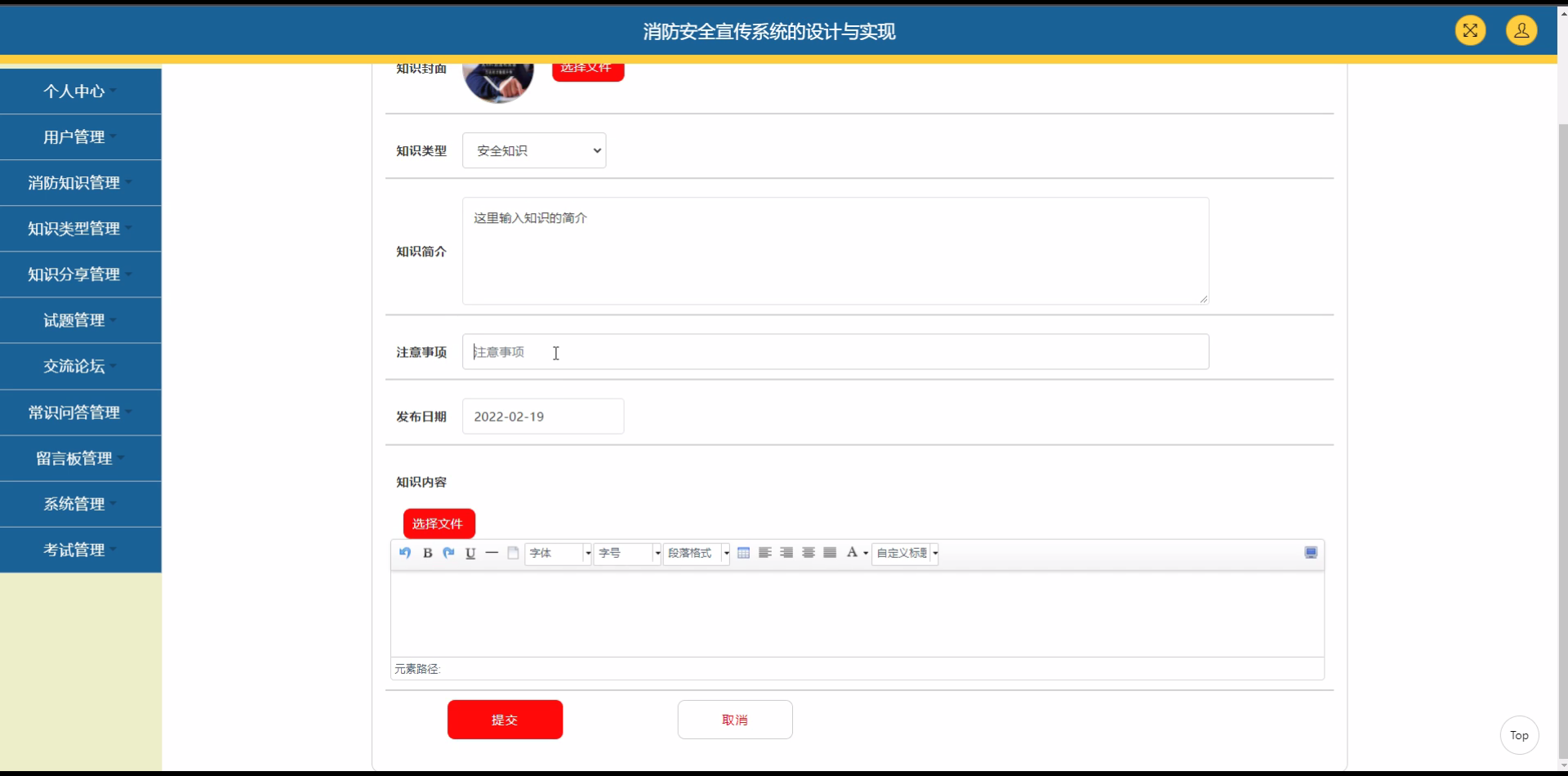The image size is (1568, 776).
Task: Click the font color A icon
Action: pos(852,553)
